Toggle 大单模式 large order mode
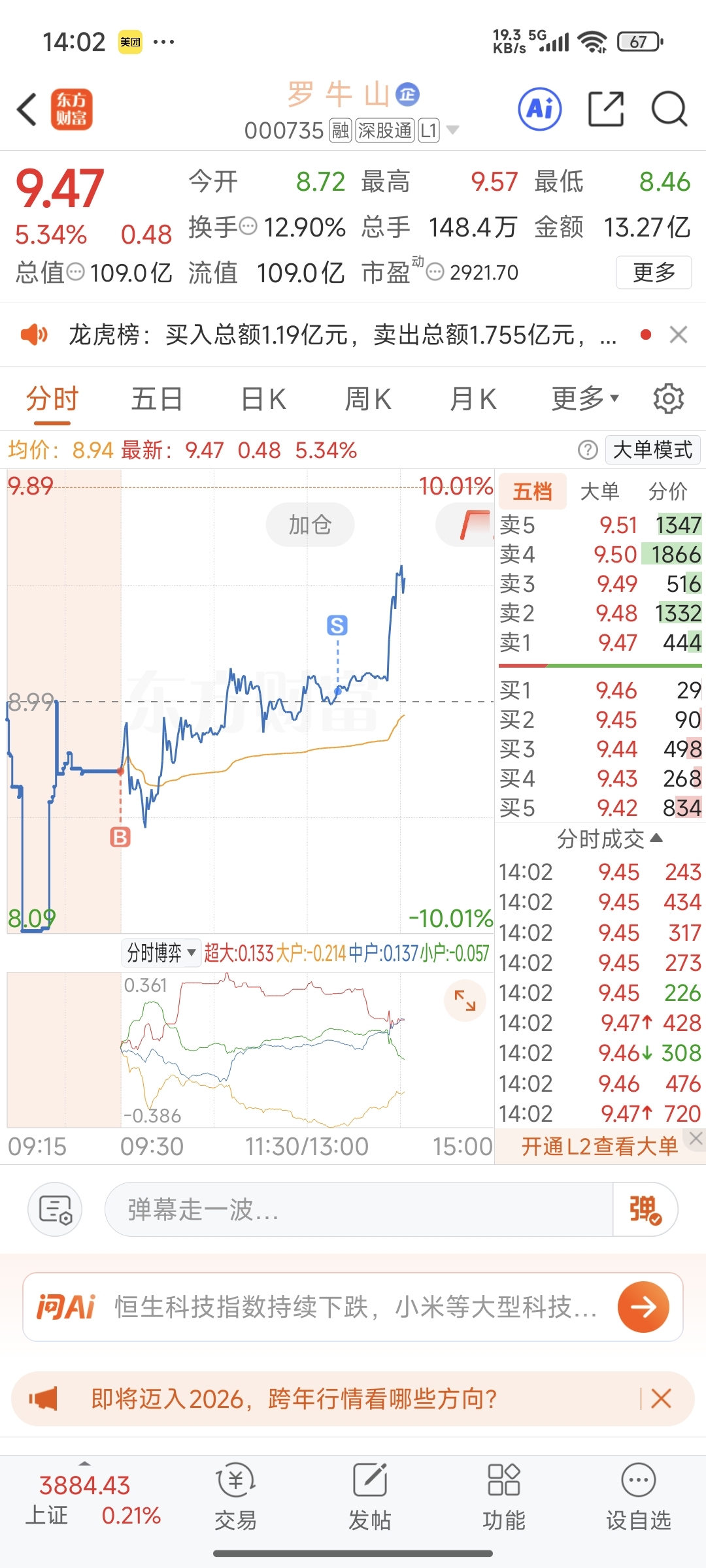Image resolution: width=706 pixels, height=1568 pixels. (x=652, y=449)
